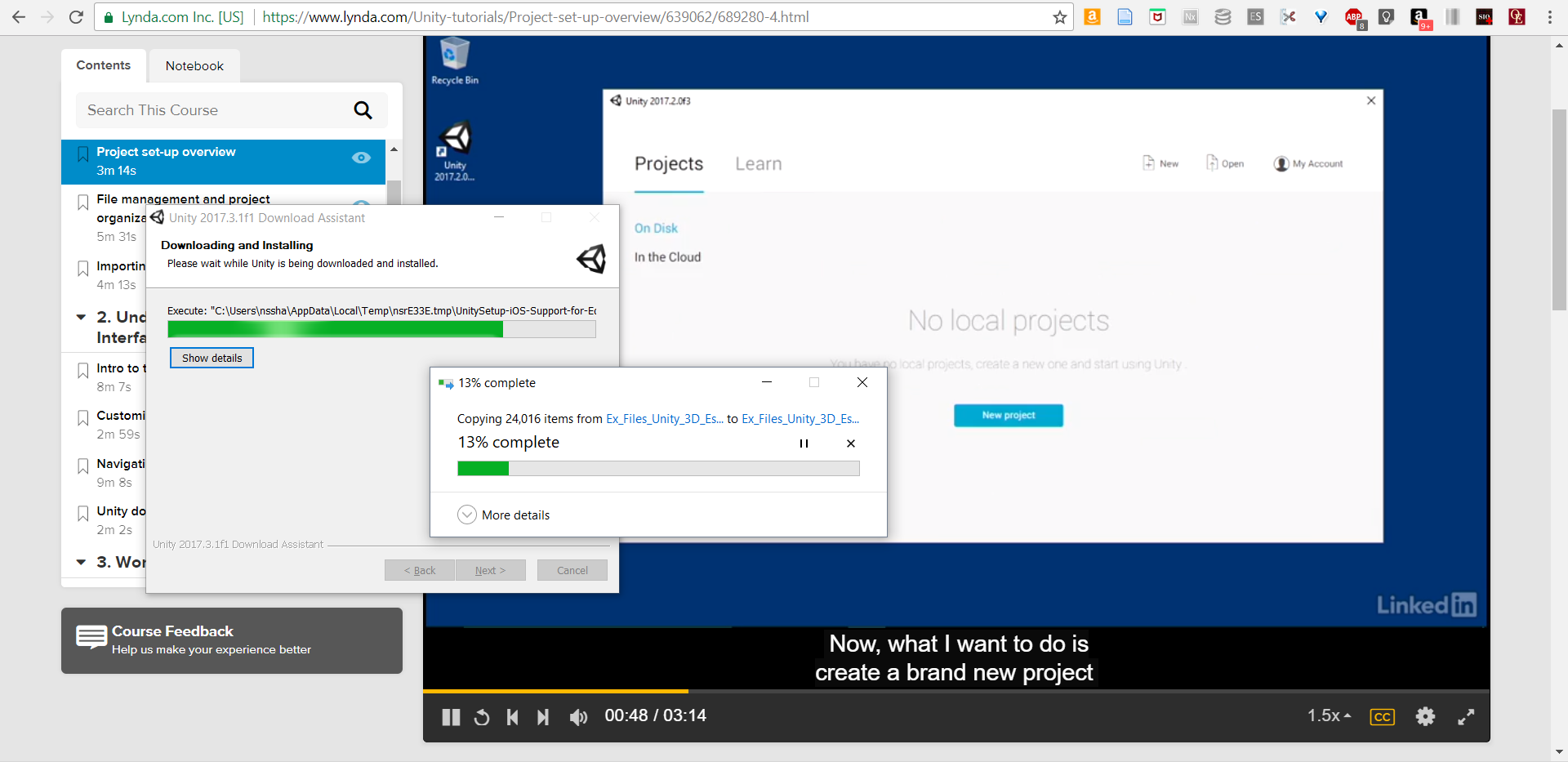Click the page vertical scrollbar
Image resolution: width=1568 pixels, height=762 pixels.
pyautogui.click(x=1559, y=208)
